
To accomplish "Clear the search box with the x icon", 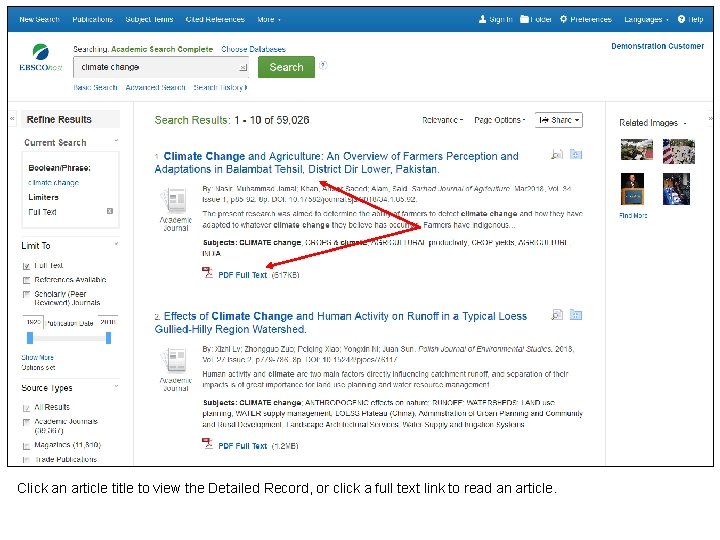I will click(x=243, y=68).
